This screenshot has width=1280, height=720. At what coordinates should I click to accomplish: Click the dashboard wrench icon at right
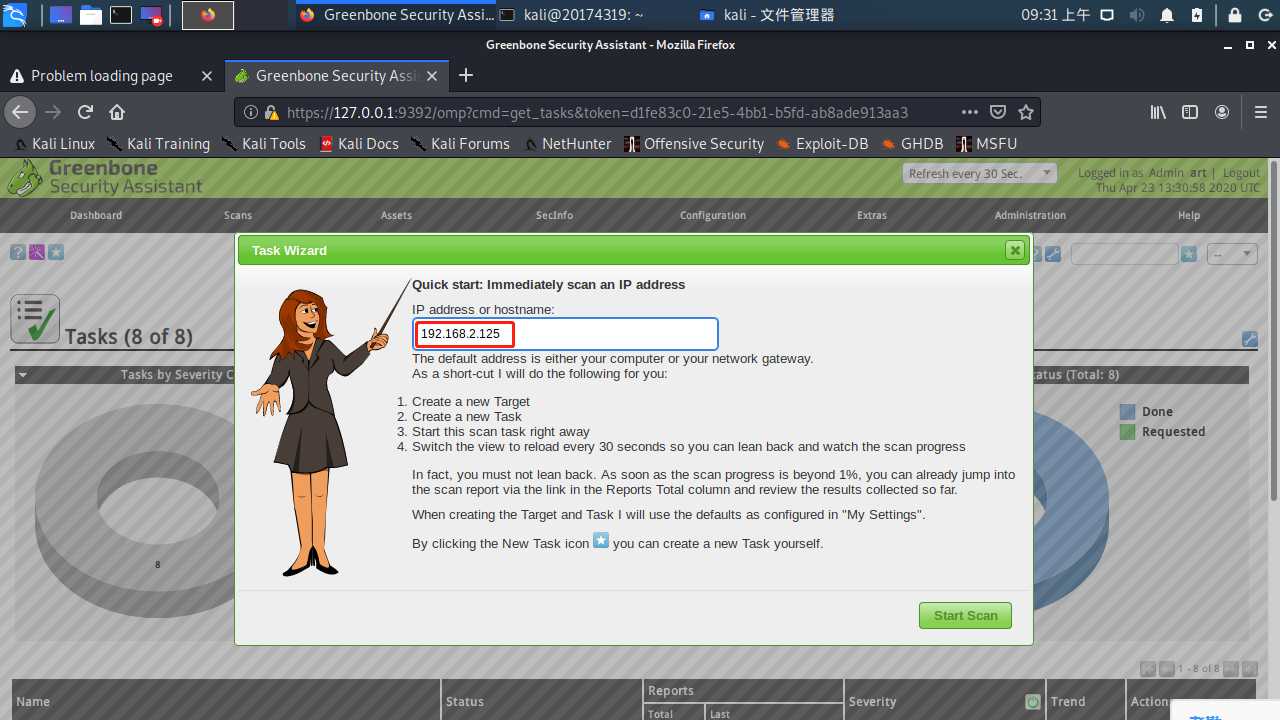click(1249, 339)
